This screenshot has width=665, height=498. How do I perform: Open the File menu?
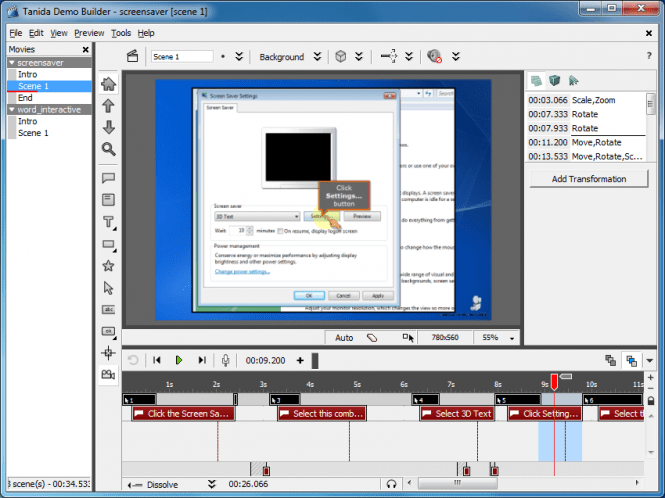tap(16, 33)
